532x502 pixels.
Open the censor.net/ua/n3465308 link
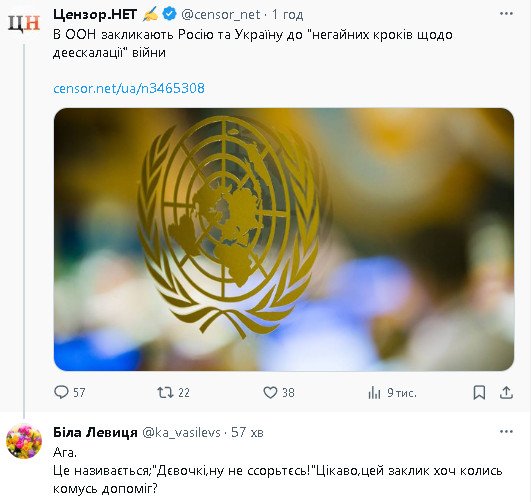(x=129, y=88)
